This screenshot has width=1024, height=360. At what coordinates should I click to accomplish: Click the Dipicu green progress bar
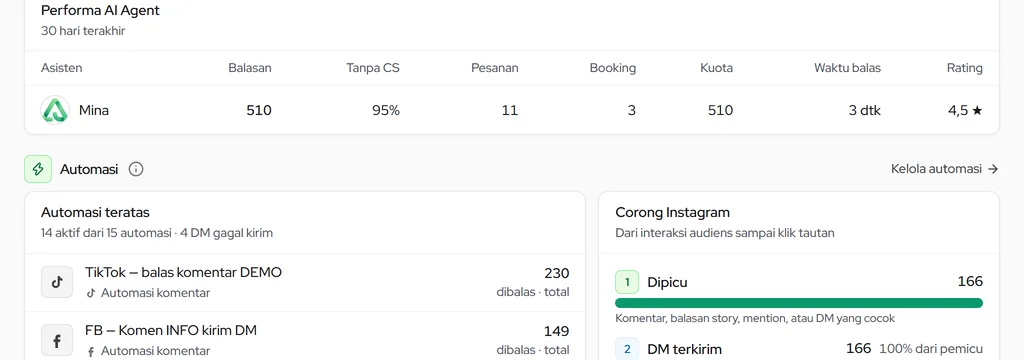[799, 303]
